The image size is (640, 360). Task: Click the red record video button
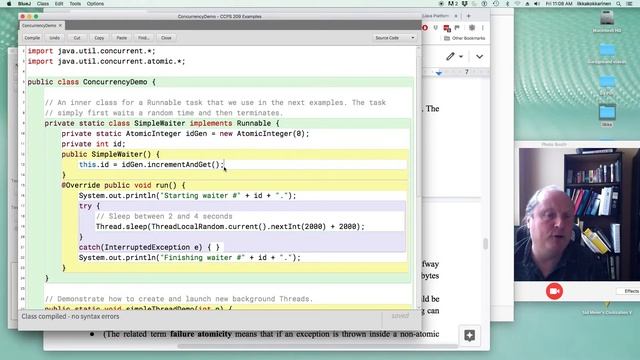(554, 291)
